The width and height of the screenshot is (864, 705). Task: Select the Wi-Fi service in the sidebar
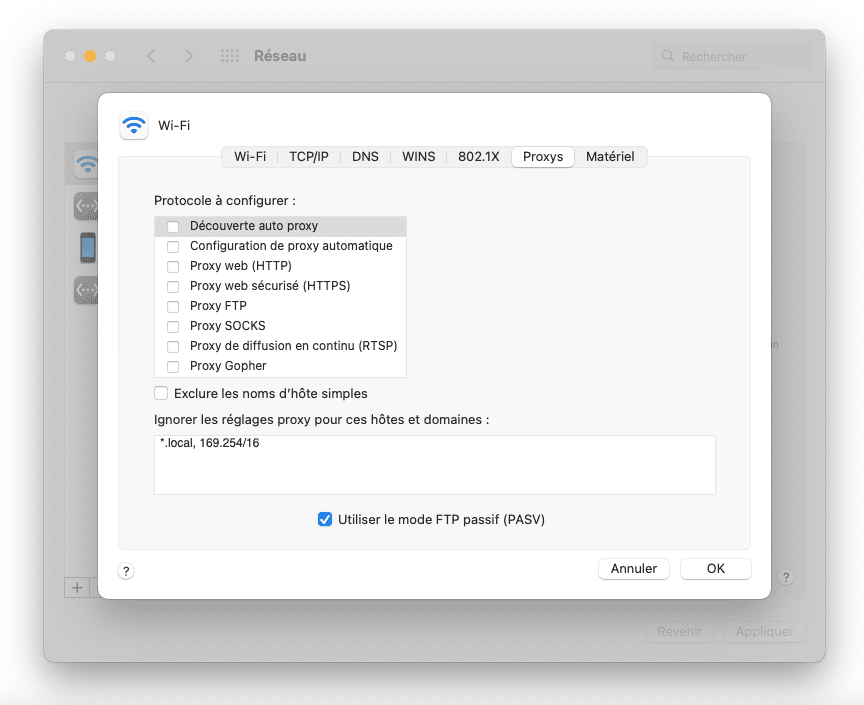click(86, 164)
